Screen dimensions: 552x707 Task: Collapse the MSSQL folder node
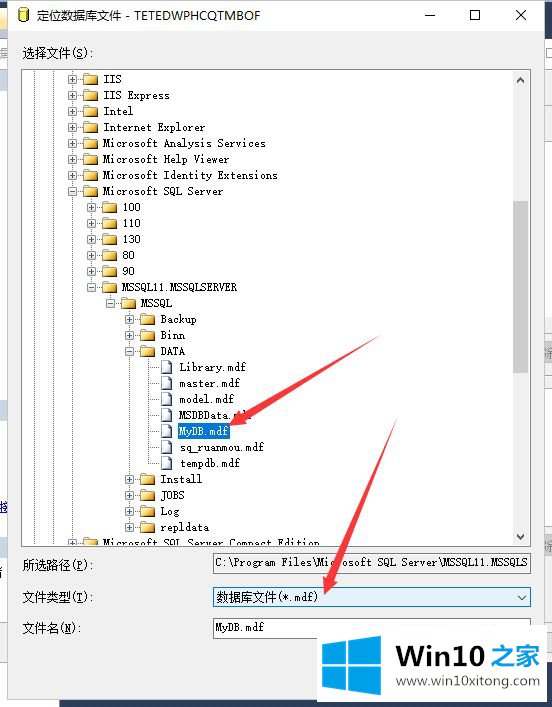click(110, 303)
